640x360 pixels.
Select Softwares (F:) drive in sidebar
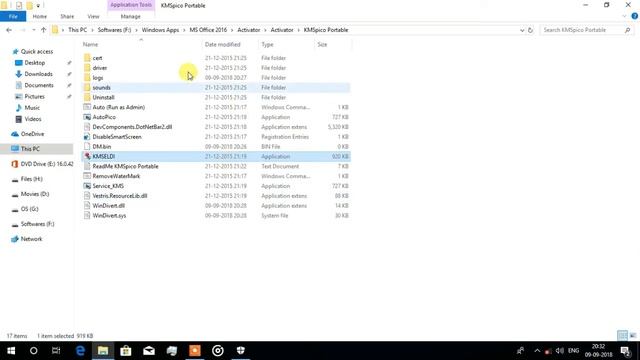pyautogui.click(x=37, y=224)
